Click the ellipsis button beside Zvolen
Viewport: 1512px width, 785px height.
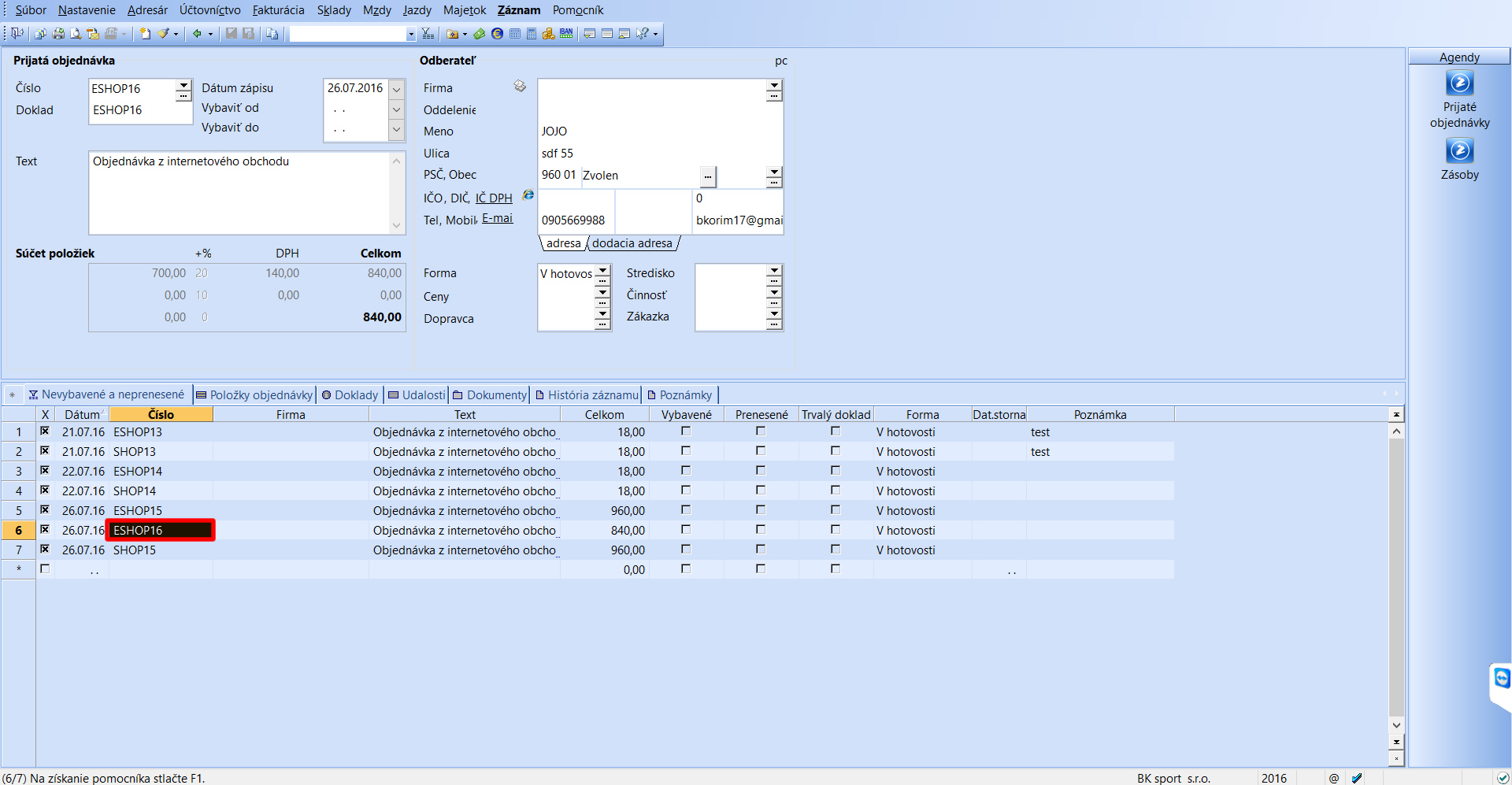[708, 176]
